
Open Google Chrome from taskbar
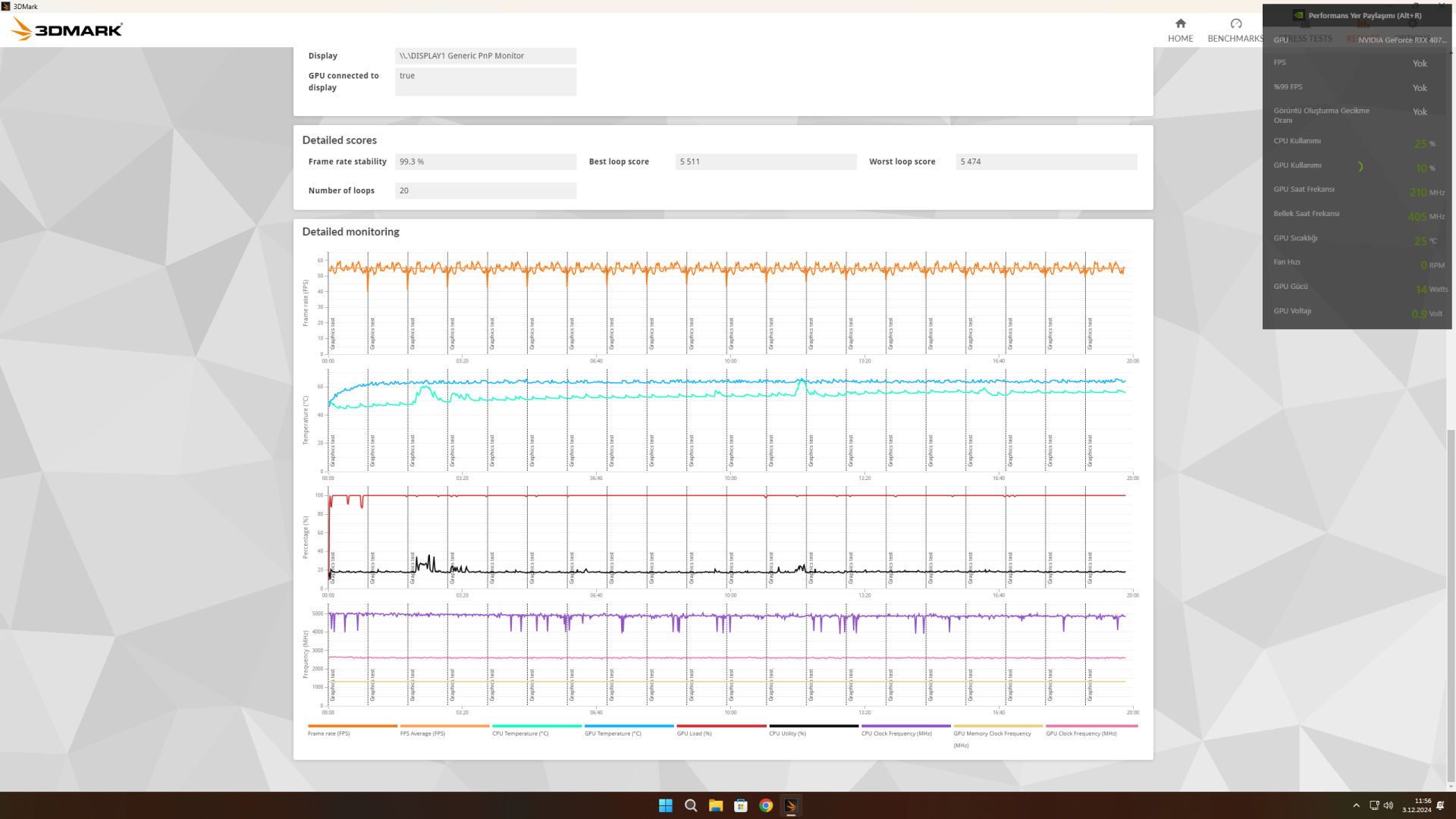(x=766, y=805)
